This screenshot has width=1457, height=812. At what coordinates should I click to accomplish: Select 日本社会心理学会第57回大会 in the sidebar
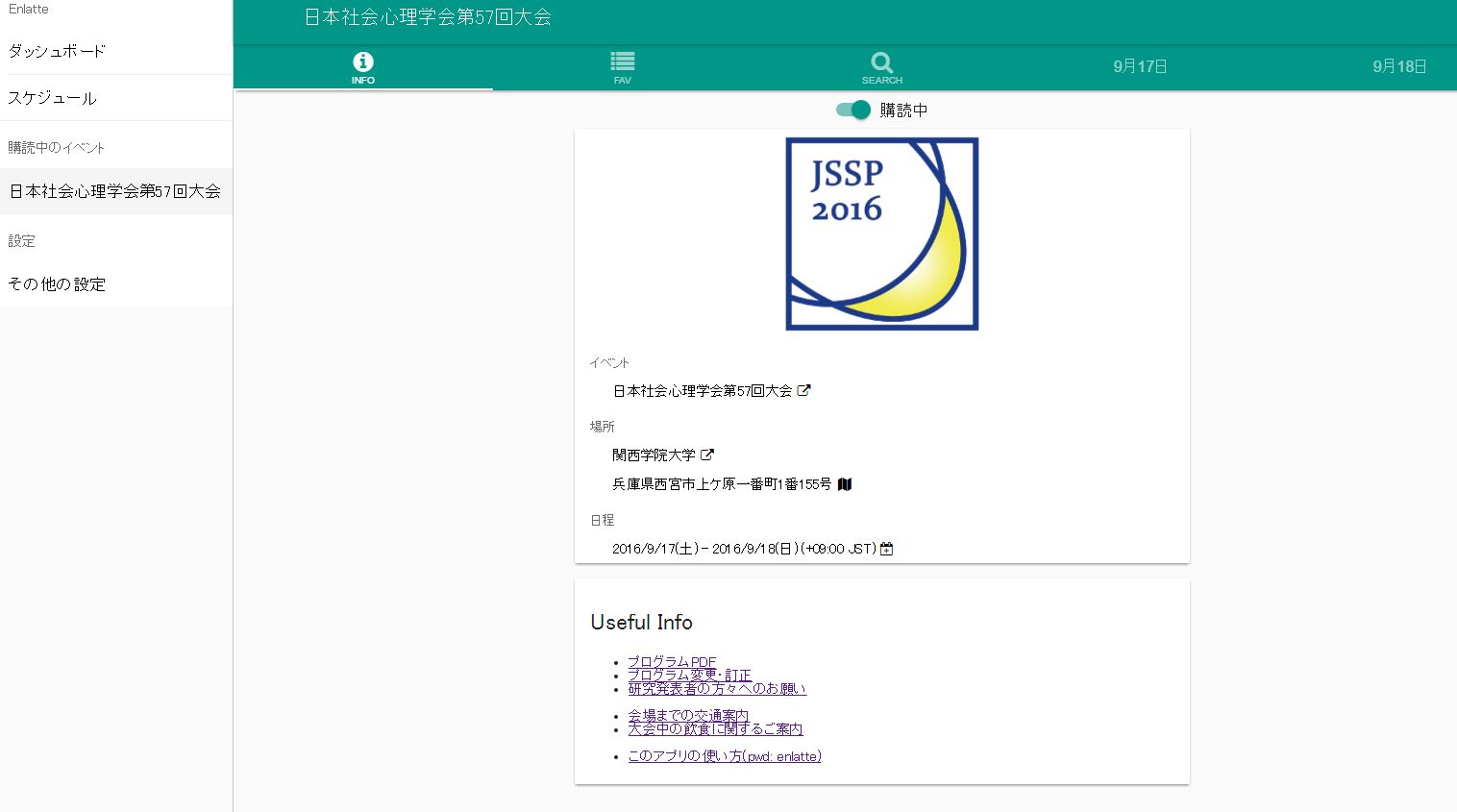pos(116,191)
